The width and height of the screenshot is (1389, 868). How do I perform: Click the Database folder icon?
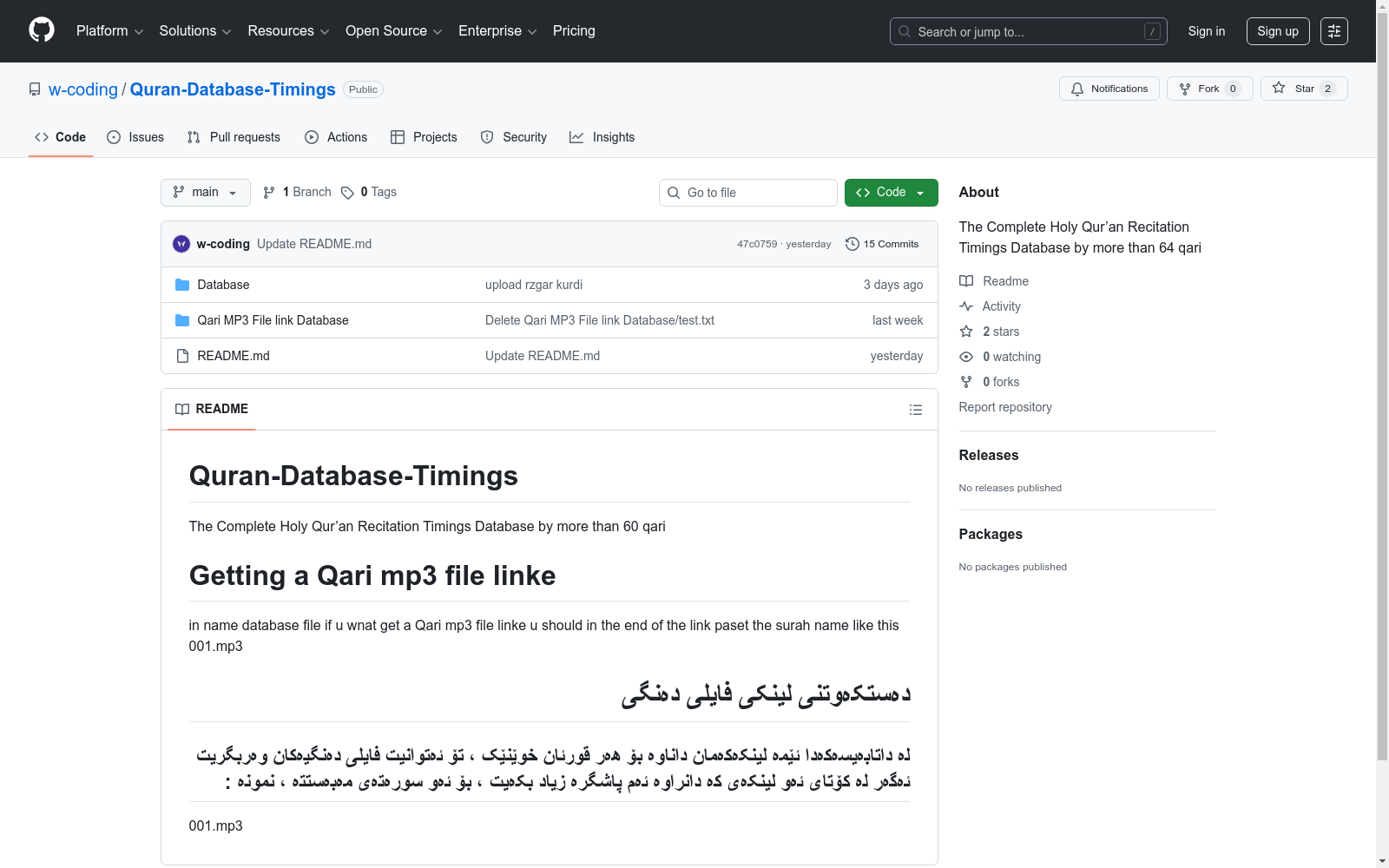[182, 285]
